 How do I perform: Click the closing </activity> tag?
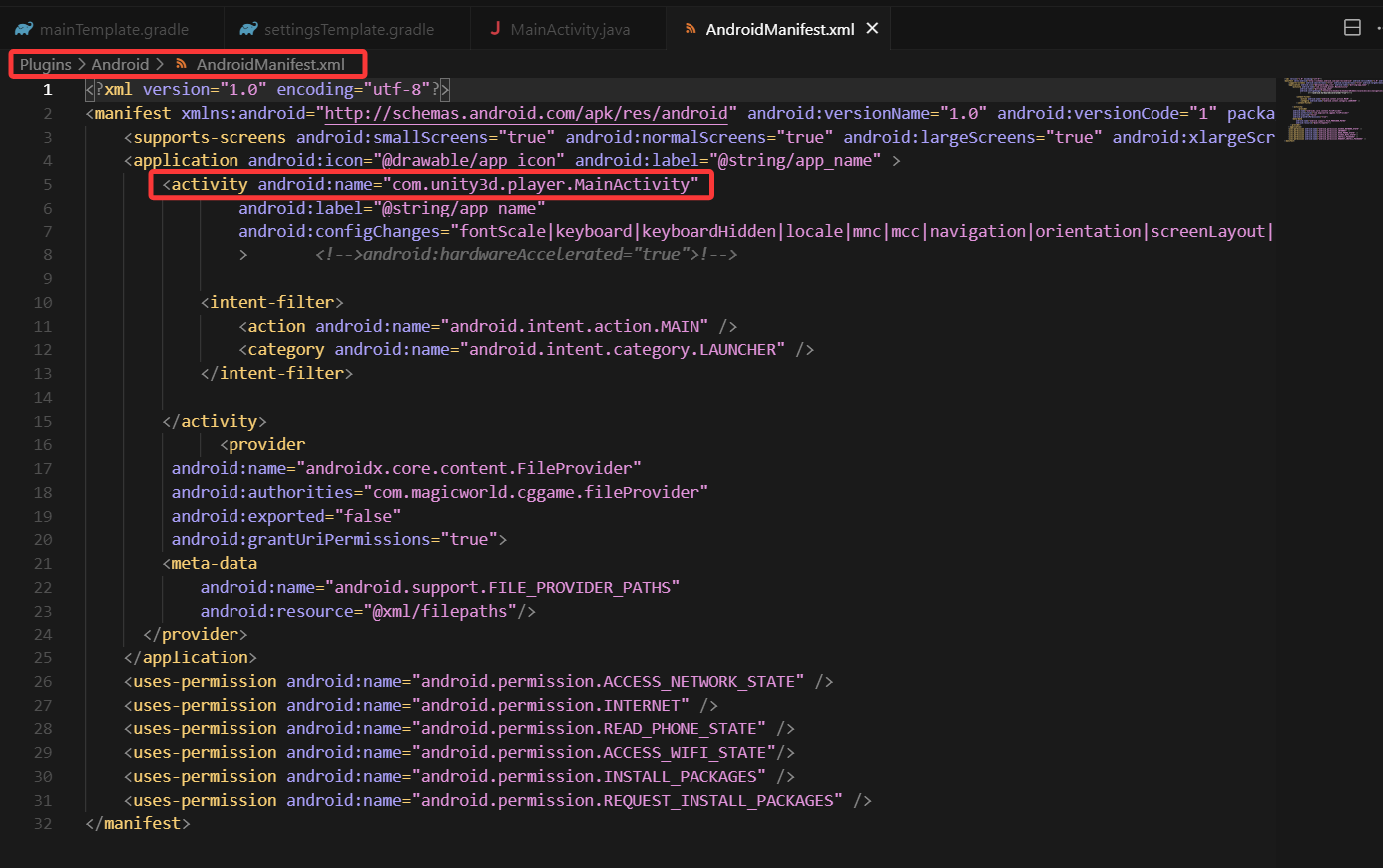point(215,421)
